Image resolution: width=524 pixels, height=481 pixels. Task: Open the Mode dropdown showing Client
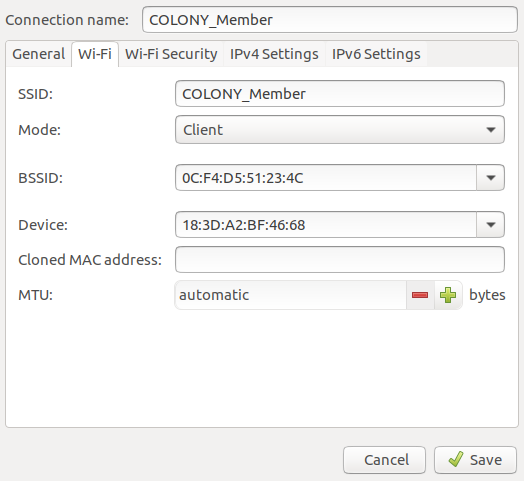(340, 130)
